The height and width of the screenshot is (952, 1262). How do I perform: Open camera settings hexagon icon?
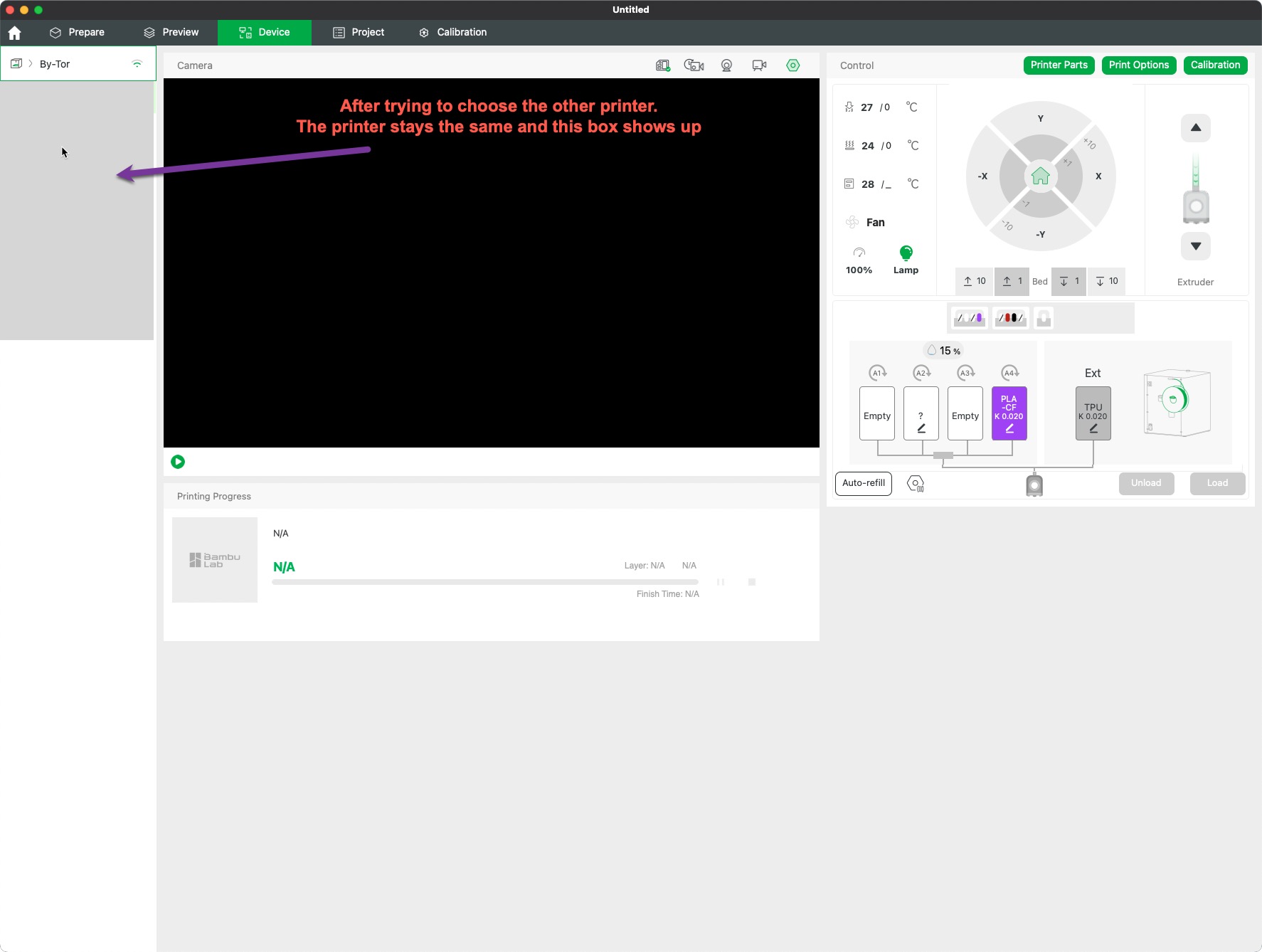click(792, 65)
